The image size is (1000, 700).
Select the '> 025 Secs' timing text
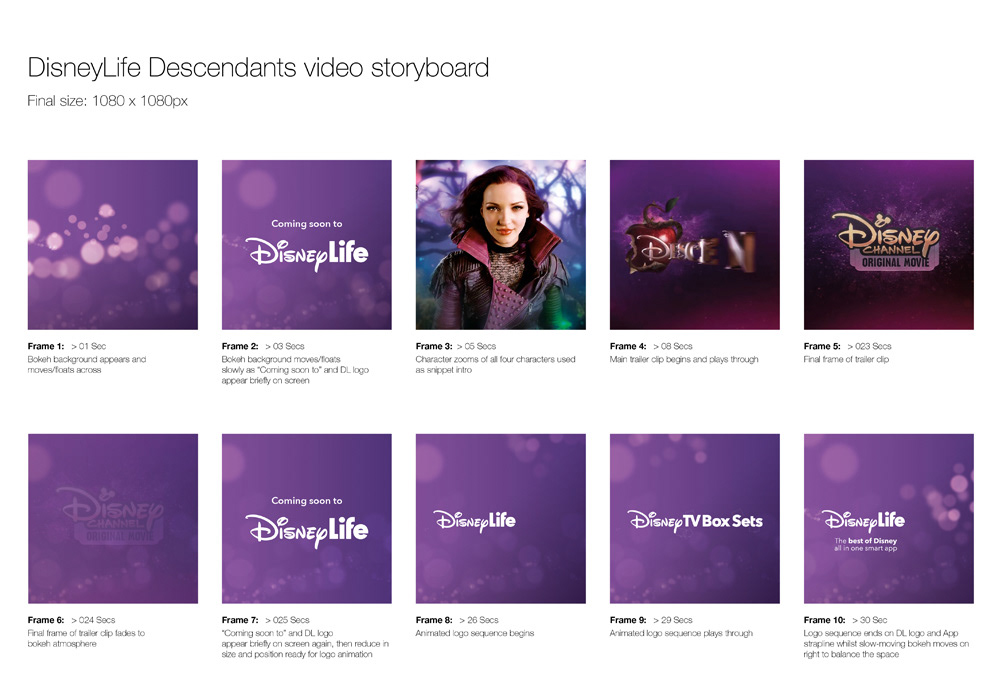tap(287, 620)
